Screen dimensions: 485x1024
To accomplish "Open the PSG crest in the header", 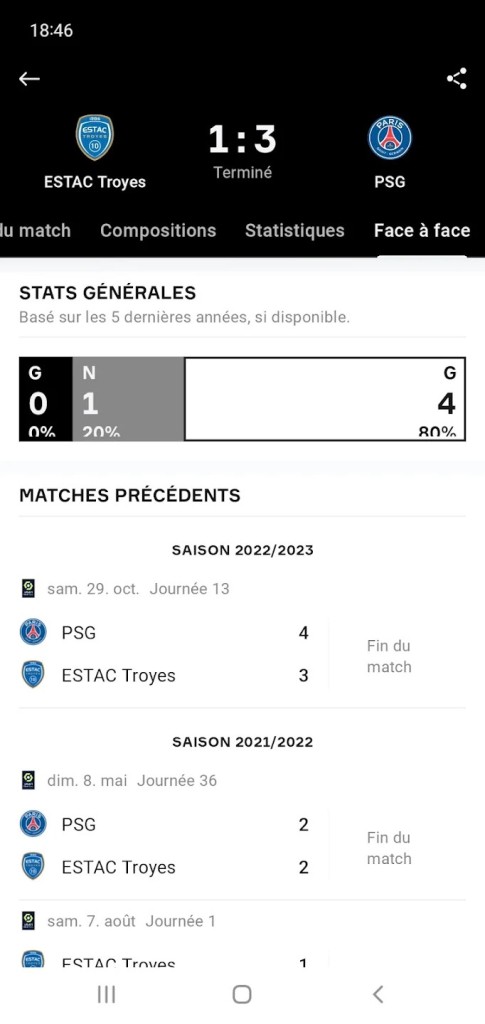I will (390, 138).
